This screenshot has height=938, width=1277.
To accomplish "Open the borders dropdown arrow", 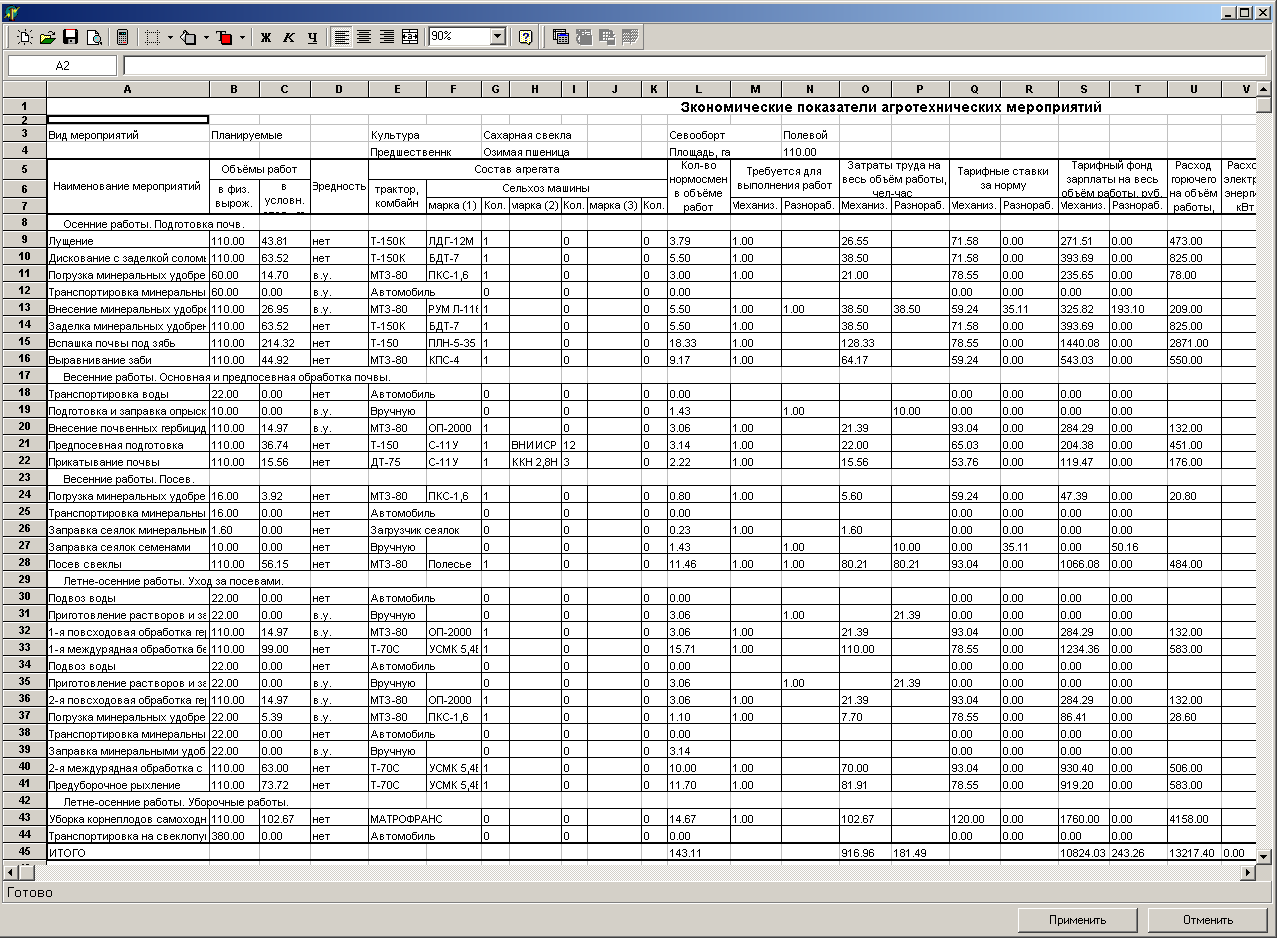I will tap(170, 37).
